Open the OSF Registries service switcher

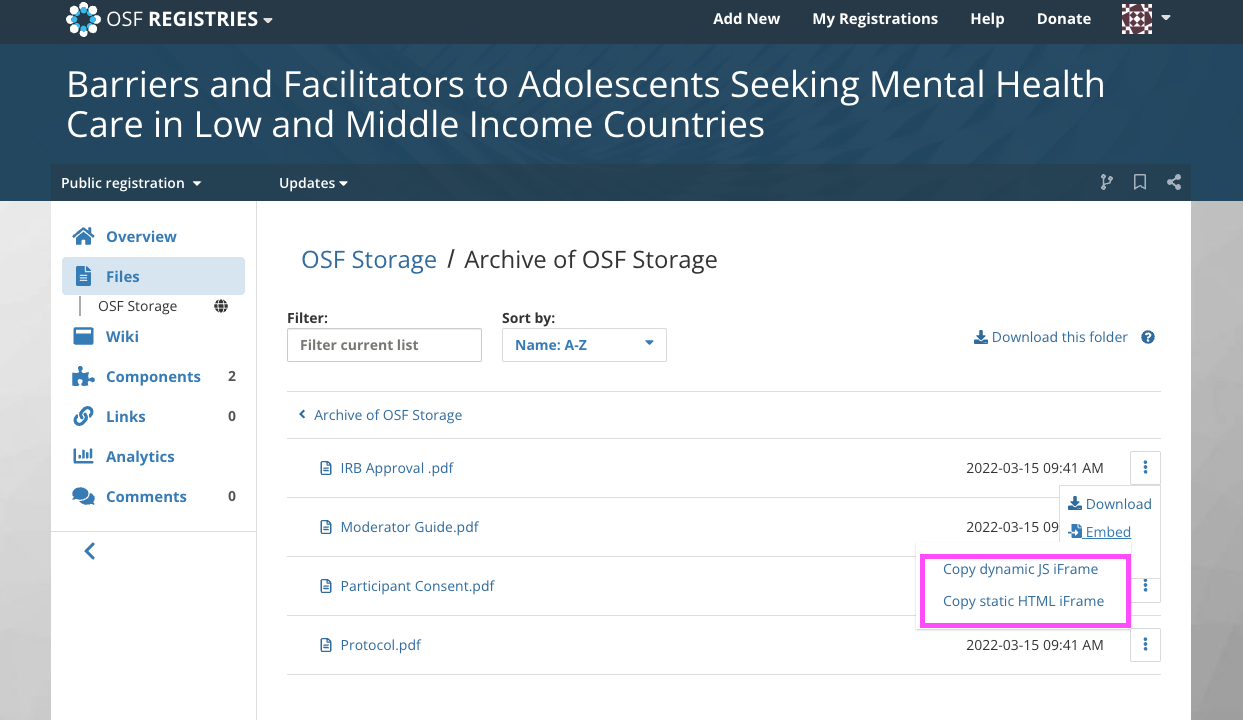(x=169, y=19)
